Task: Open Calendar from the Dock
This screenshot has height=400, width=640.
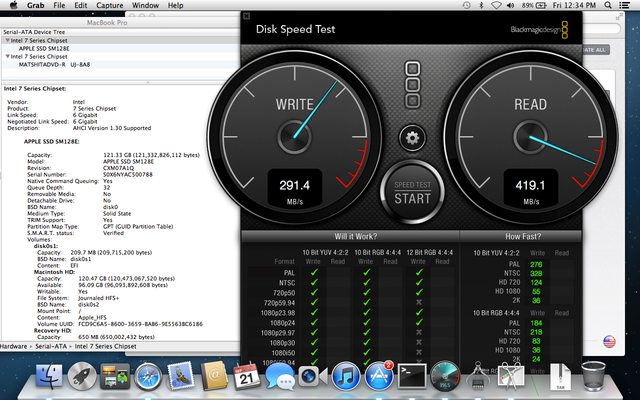Action: click(247, 376)
